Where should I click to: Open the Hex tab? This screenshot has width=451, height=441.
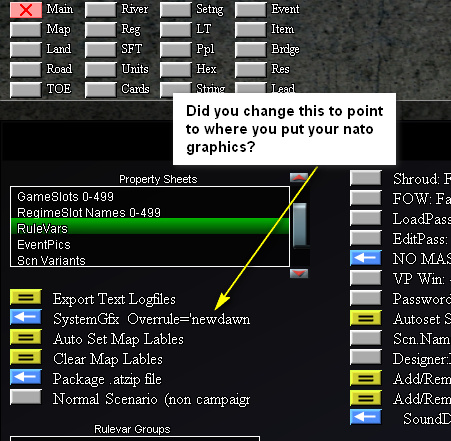176,70
